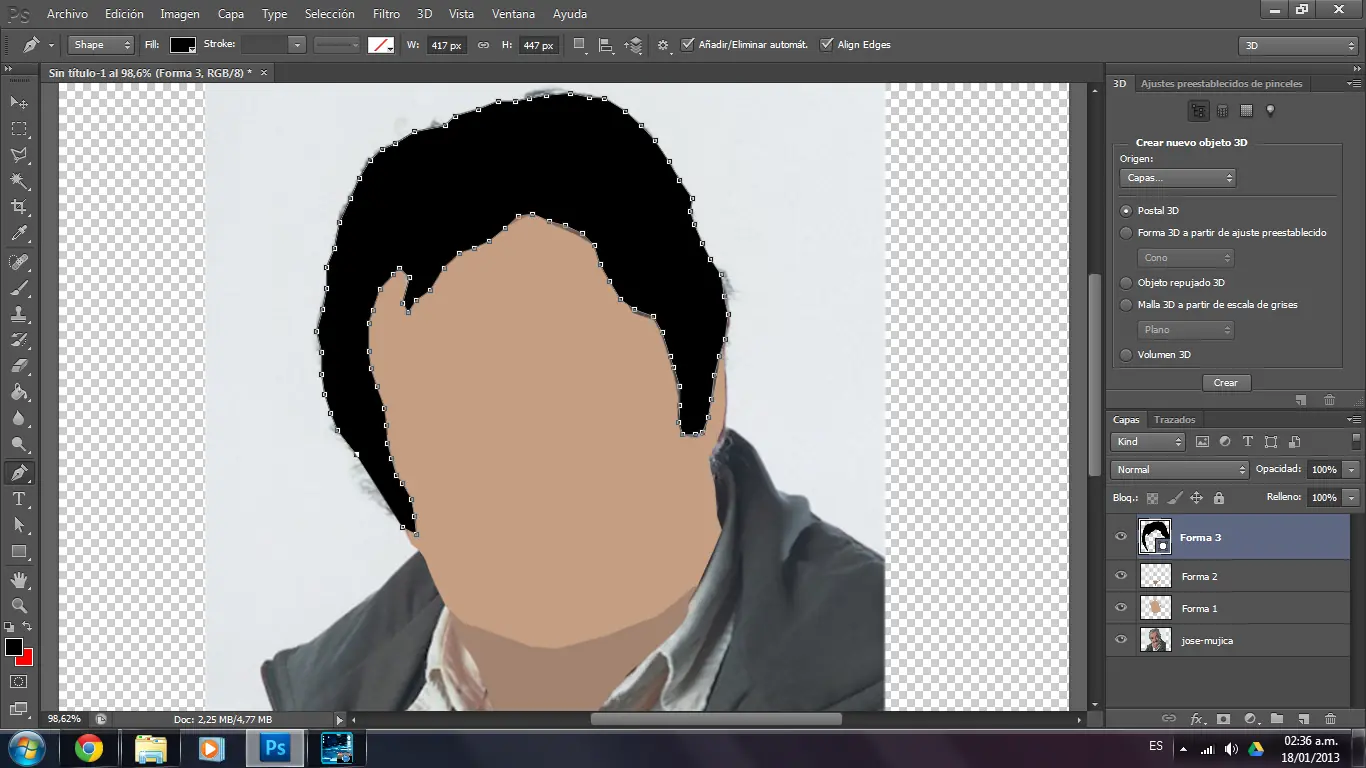Screen dimensions: 1366x768
Task: Open path arrangement icon in options bar
Action: pos(633,45)
